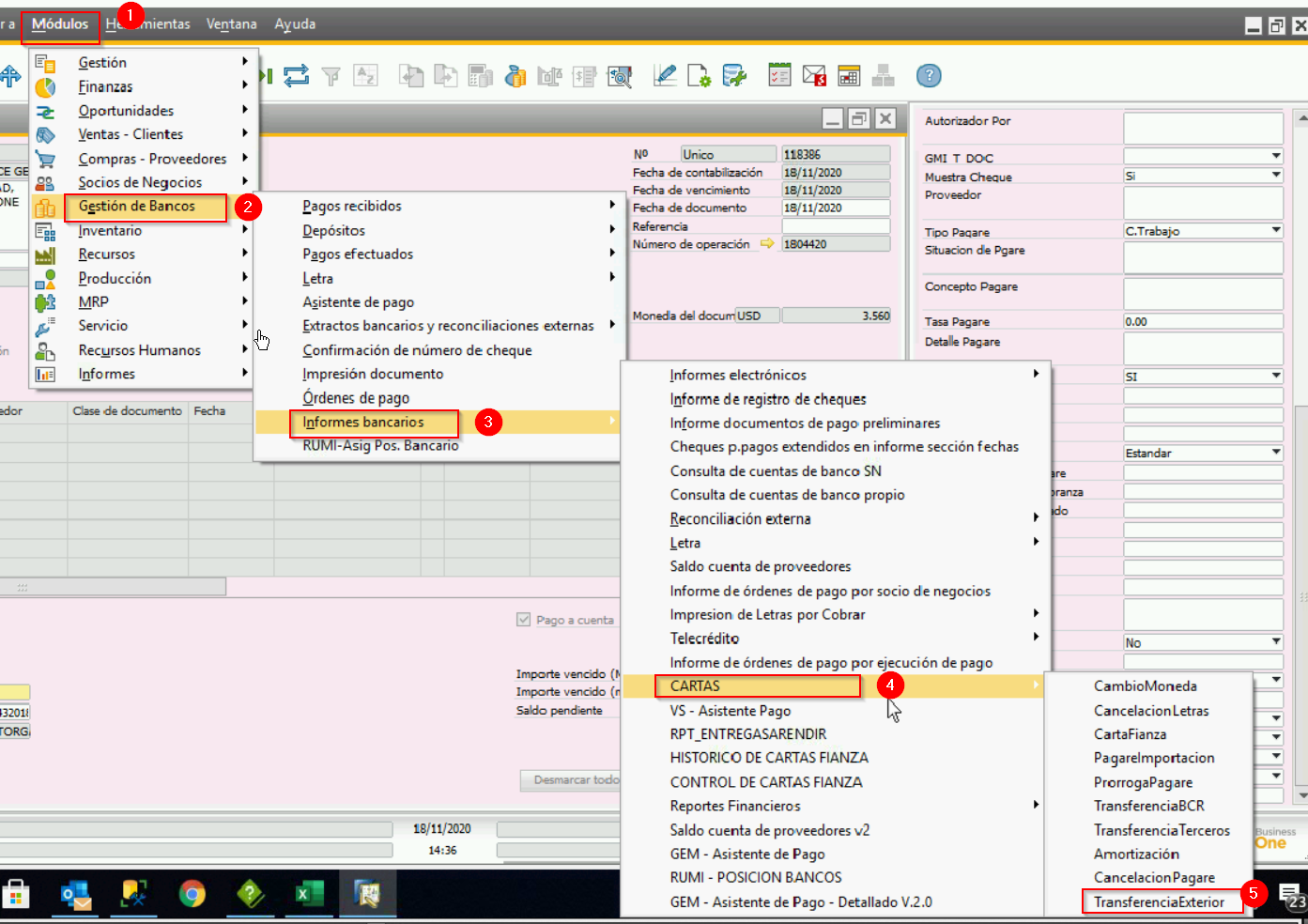This screenshot has width=1308, height=924.
Task: Open Outlook from the taskbar
Action: tap(75, 894)
